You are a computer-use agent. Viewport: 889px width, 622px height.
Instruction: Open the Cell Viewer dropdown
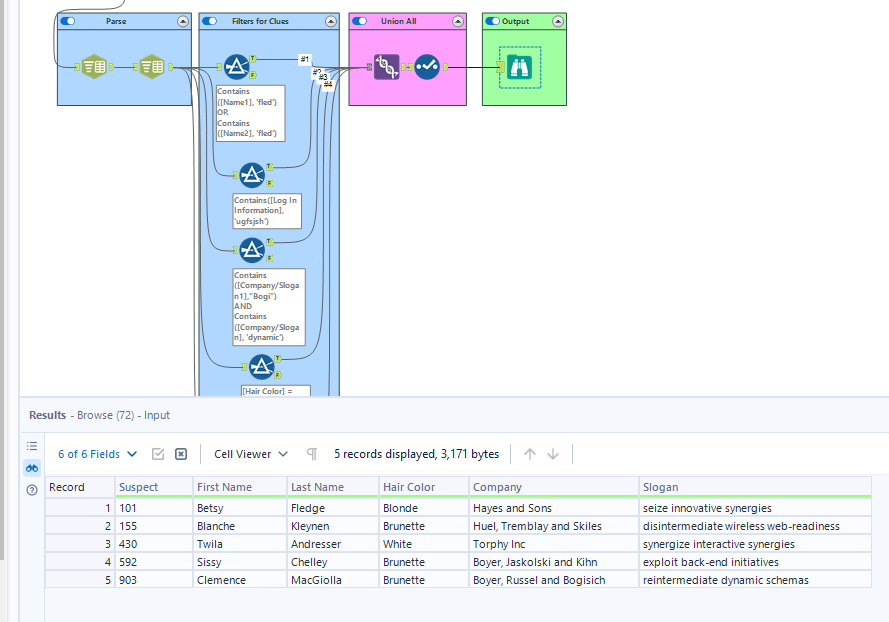pos(251,454)
